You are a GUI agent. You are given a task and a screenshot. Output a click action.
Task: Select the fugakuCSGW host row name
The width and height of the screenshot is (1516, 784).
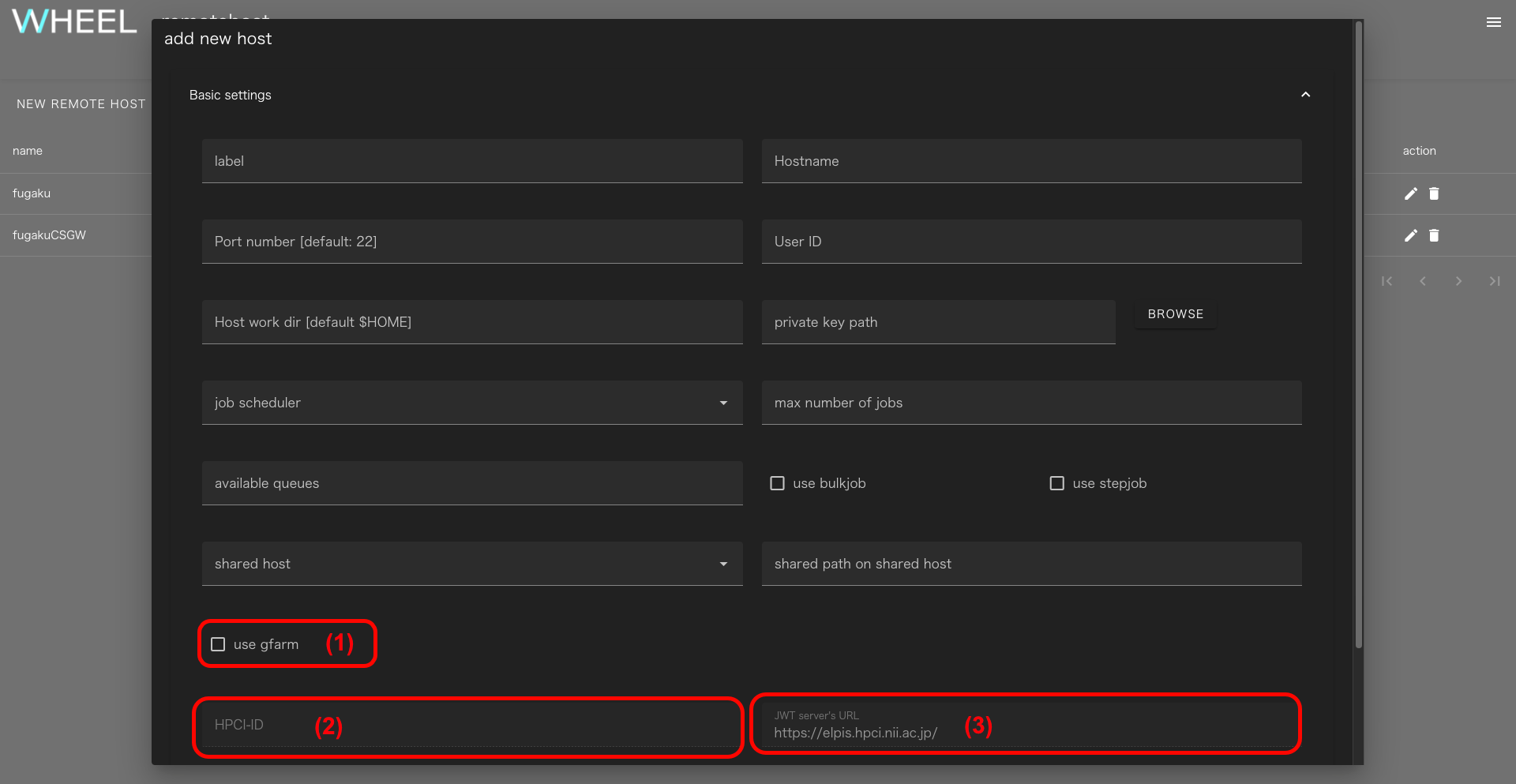click(49, 235)
